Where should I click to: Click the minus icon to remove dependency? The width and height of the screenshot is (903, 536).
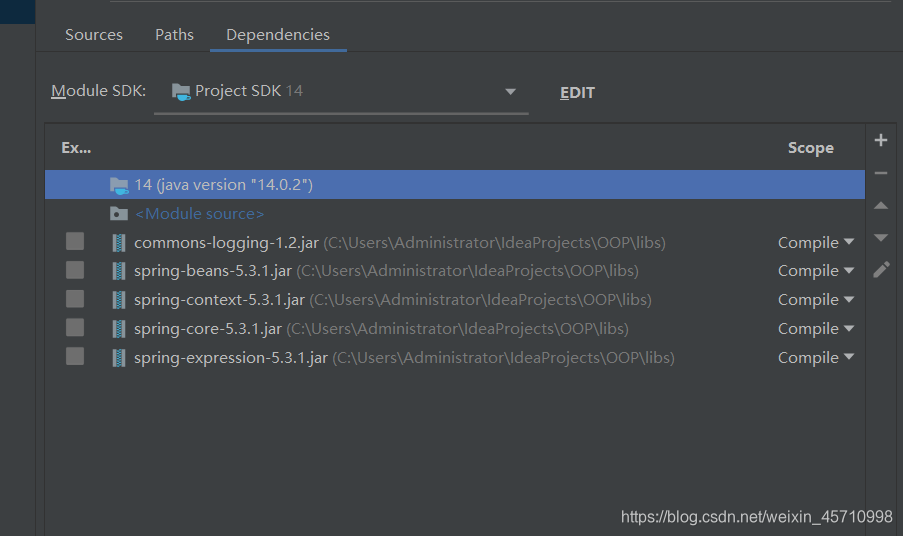[x=881, y=173]
